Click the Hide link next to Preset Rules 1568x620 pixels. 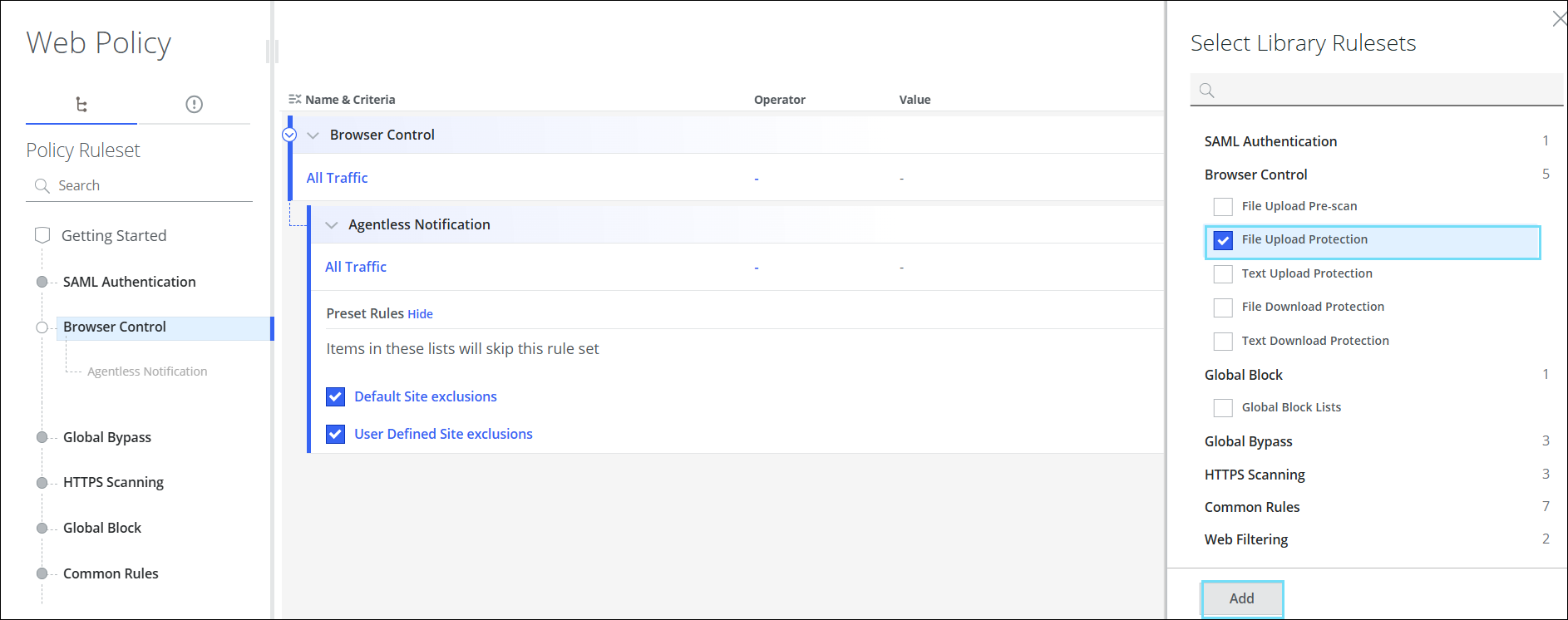[420, 314]
